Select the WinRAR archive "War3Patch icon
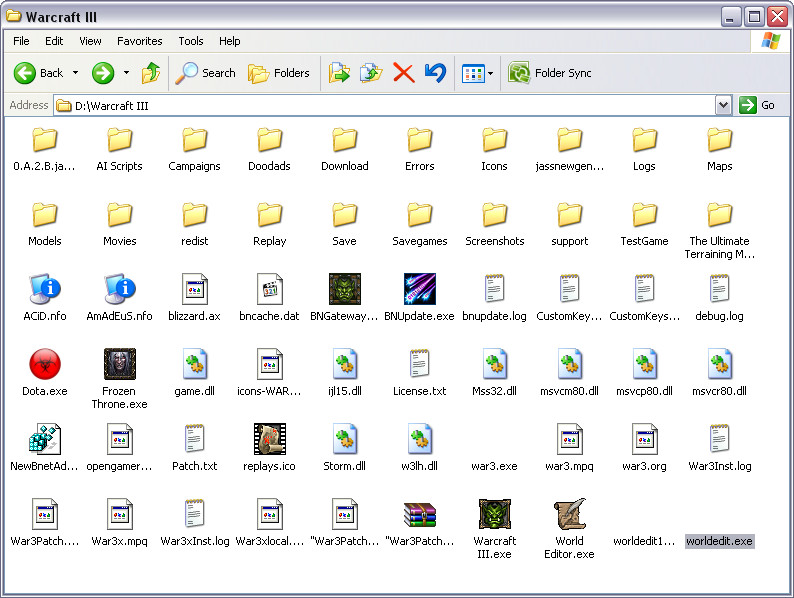794x598 pixels. click(x=419, y=514)
